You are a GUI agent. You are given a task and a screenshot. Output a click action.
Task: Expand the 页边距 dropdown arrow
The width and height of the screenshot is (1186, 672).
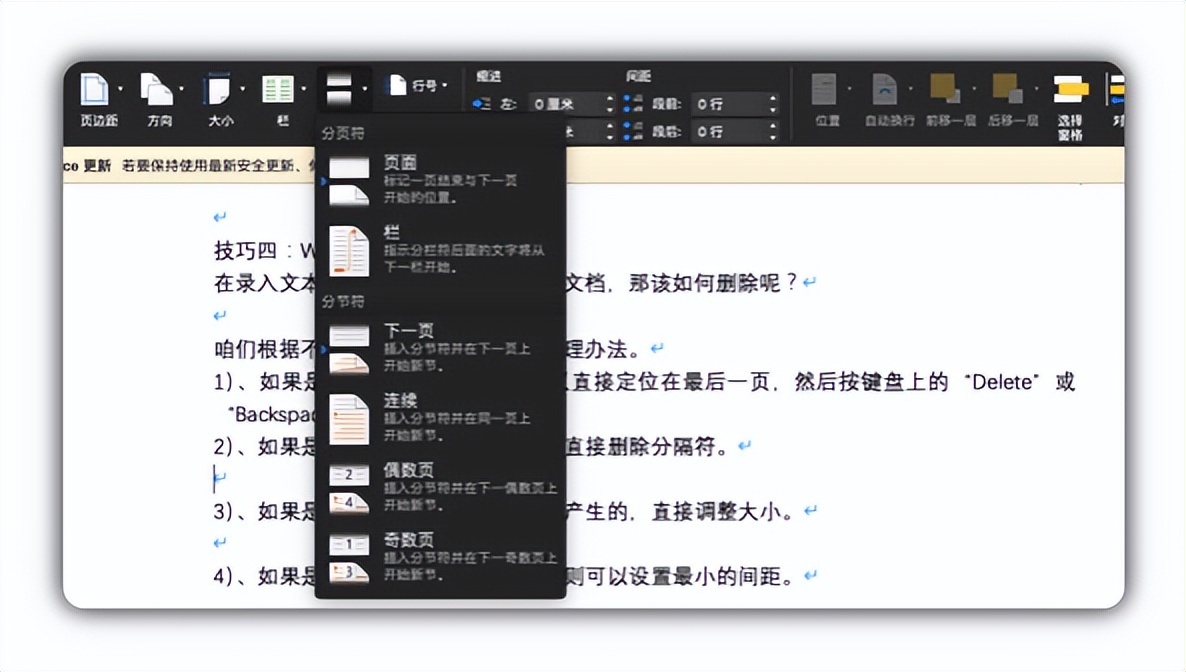point(120,90)
